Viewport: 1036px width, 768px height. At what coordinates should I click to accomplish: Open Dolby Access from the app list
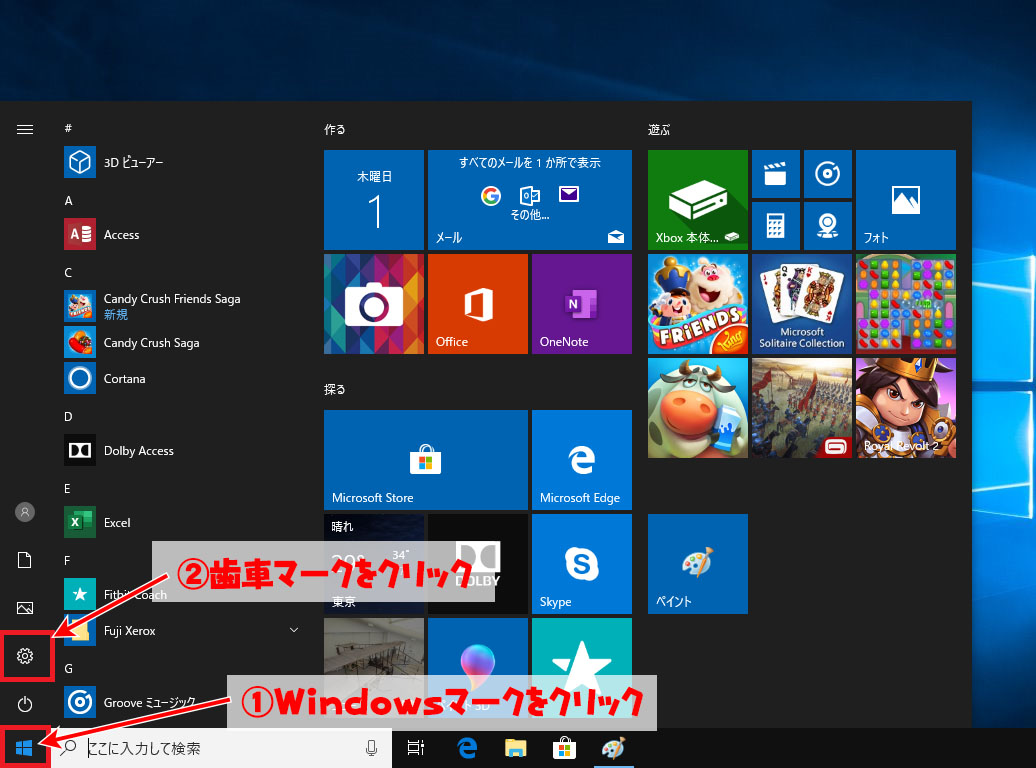[182, 450]
